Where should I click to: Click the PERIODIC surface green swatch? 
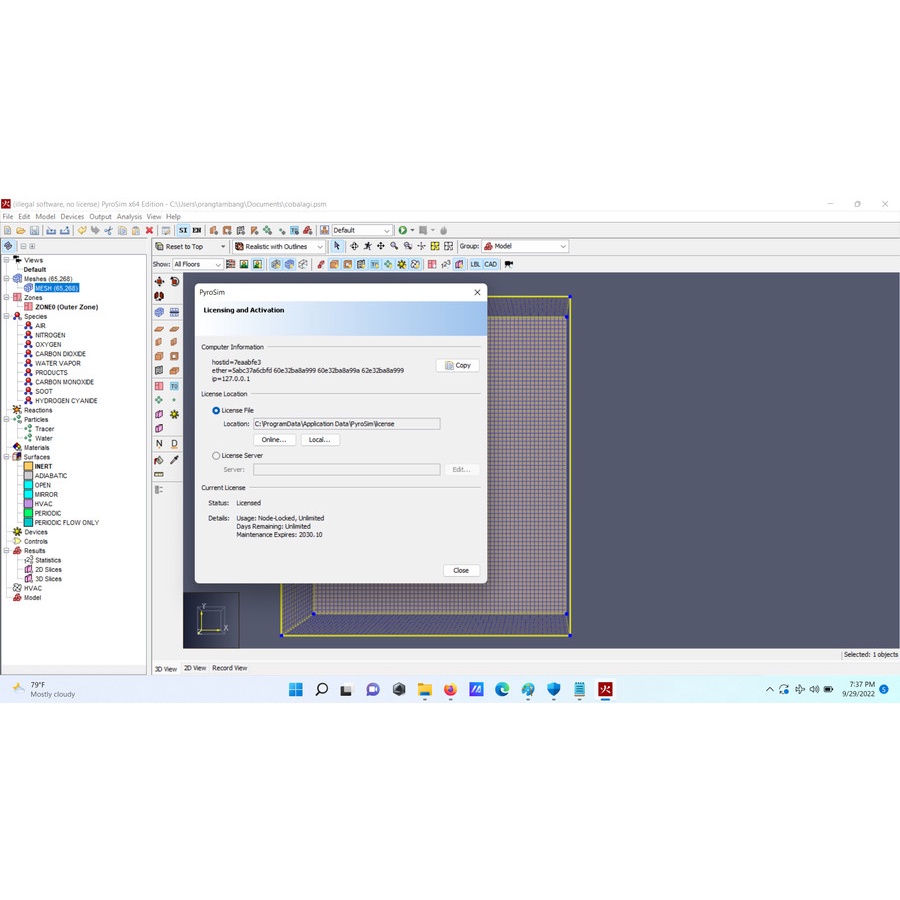click(28, 513)
